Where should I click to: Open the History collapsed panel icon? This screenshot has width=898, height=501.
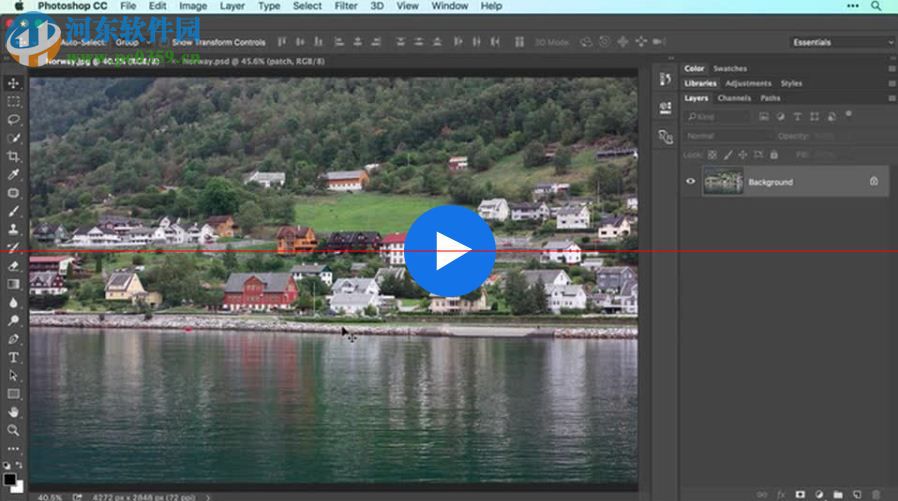[665, 79]
